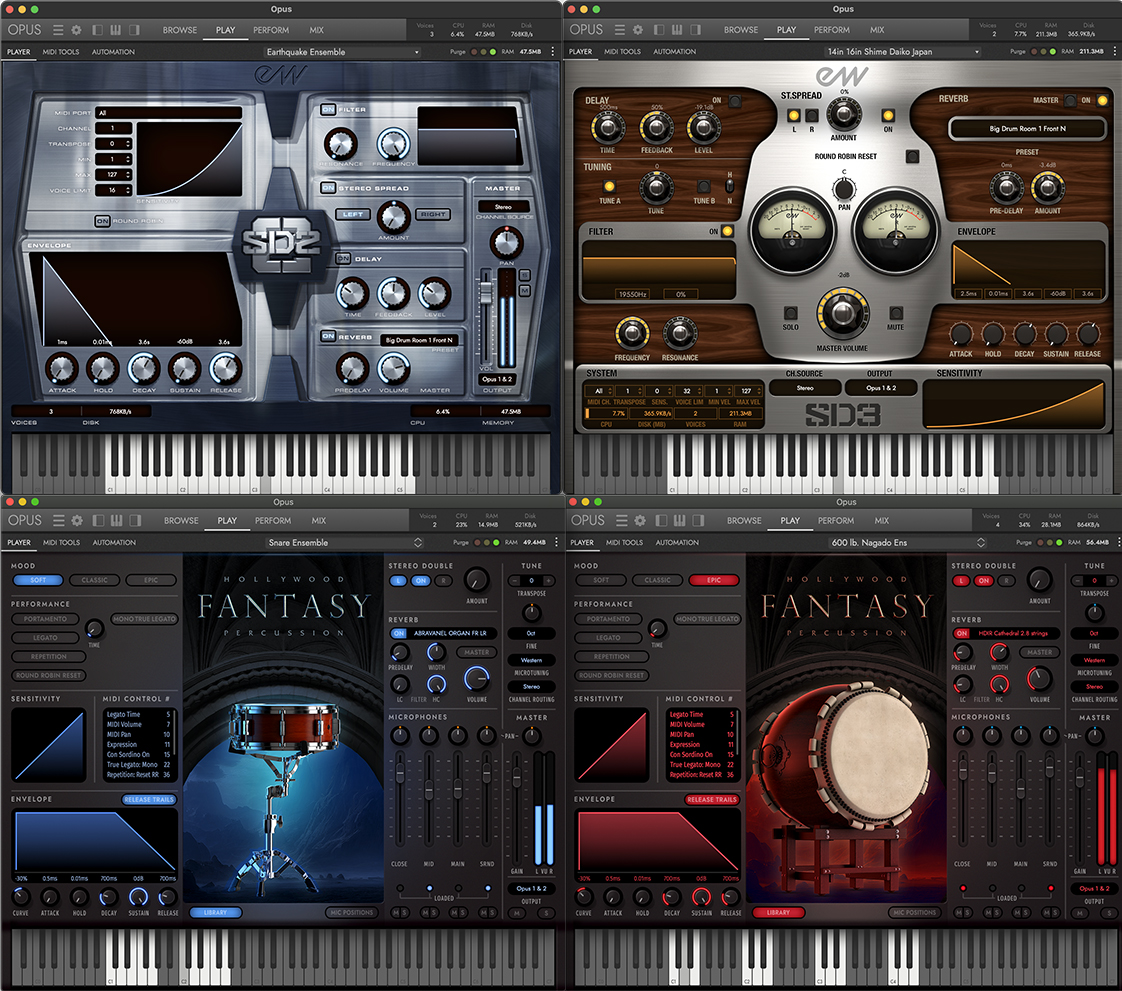
Task: Toggle Filter ON switch in SD2 panel
Action: click(x=328, y=109)
